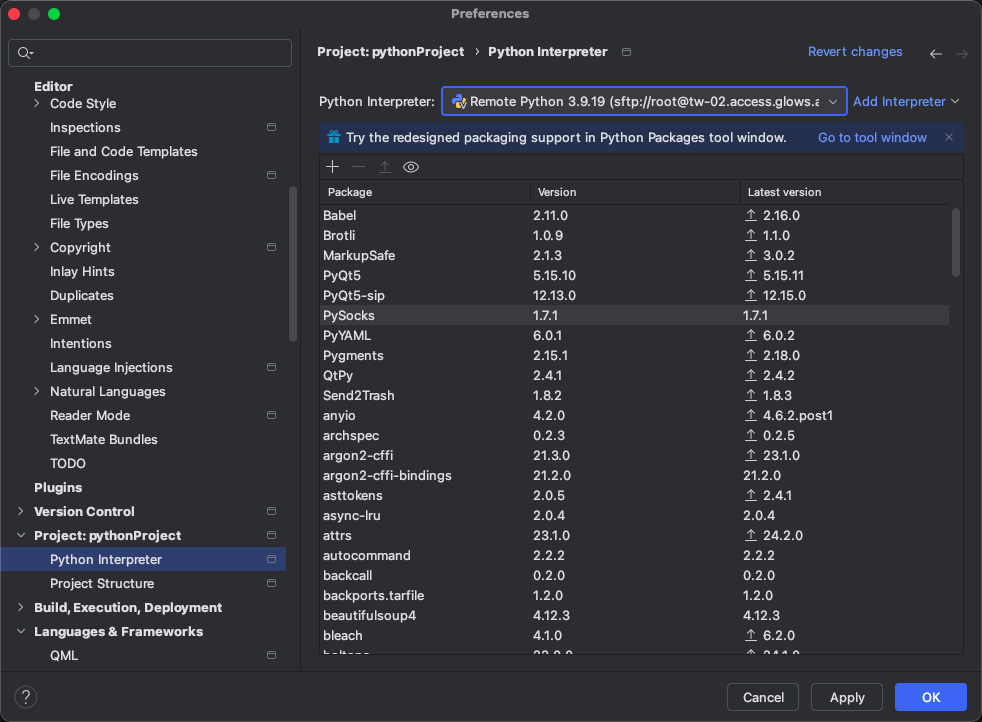
Task: Open the Add Interpreter dropdown
Action: click(906, 101)
